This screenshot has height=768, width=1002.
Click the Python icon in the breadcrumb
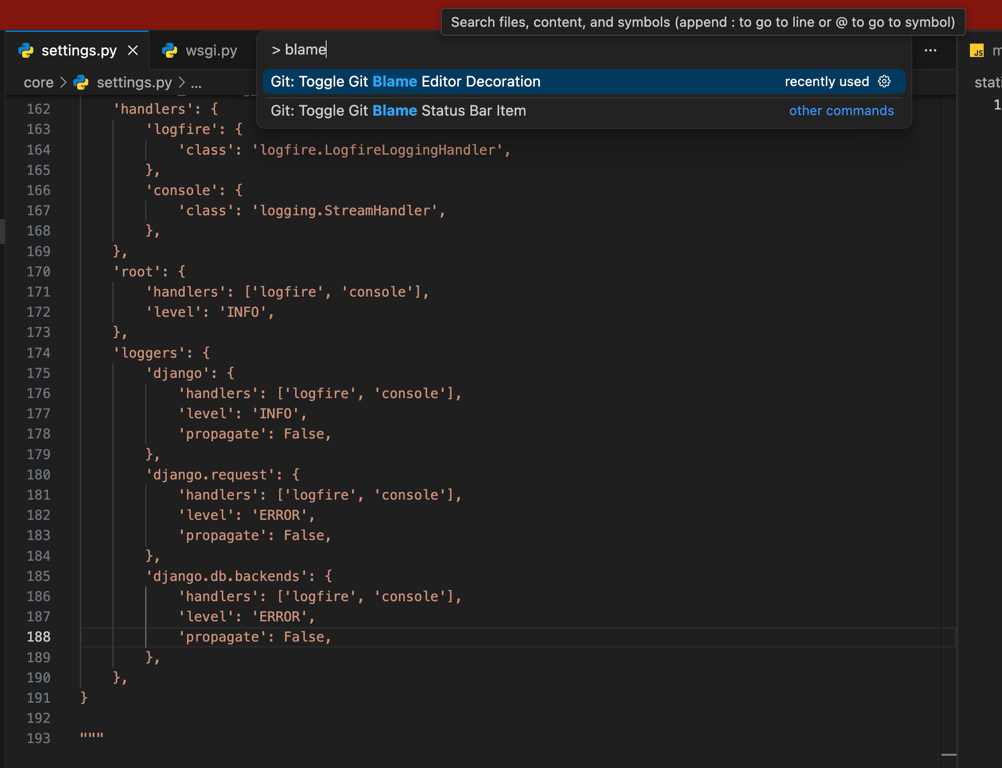[x=81, y=82]
